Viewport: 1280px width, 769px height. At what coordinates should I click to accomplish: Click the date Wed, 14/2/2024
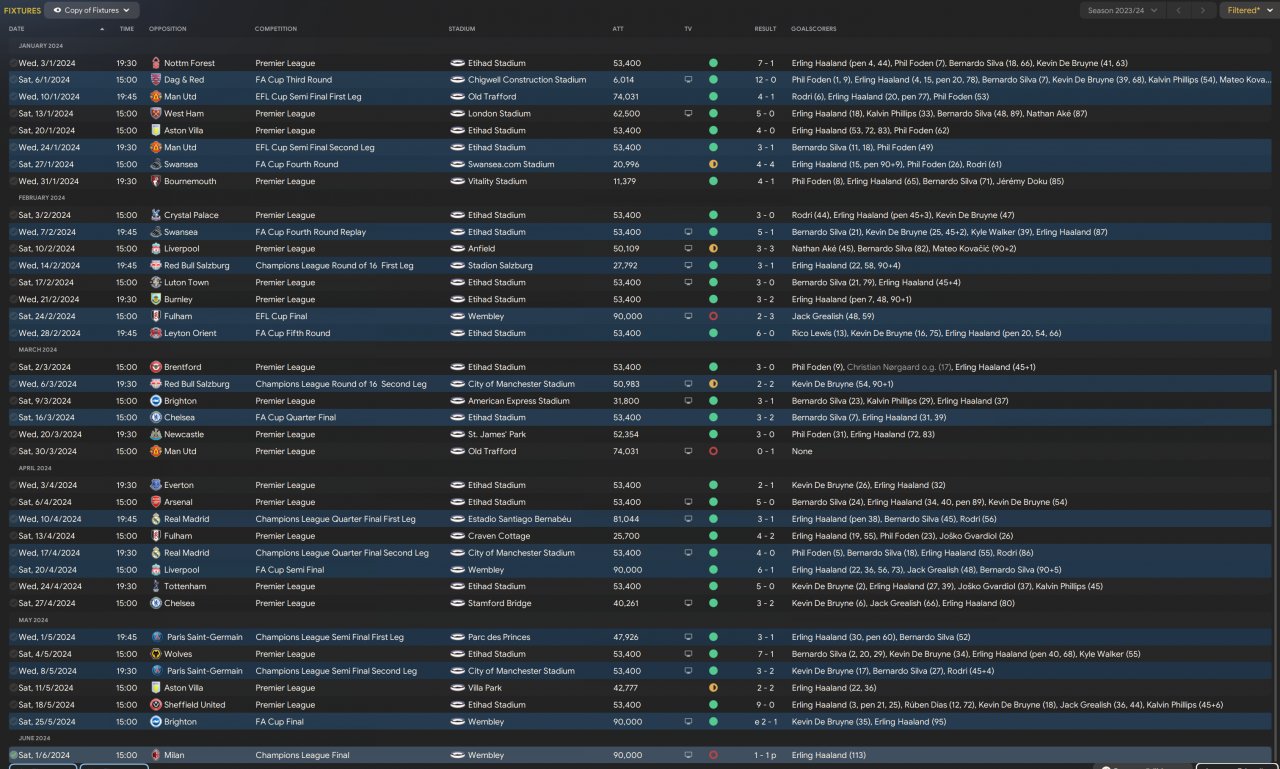click(50, 265)
